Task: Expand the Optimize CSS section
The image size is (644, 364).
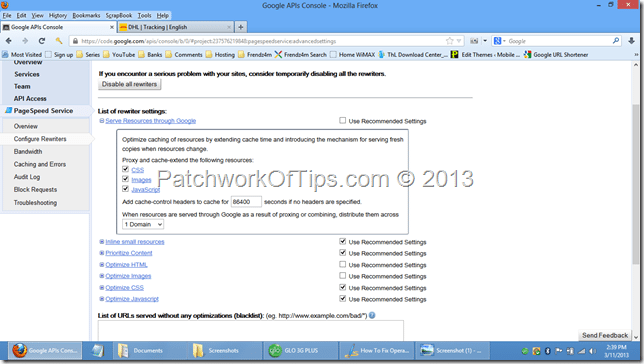Action: click(102, 288)
